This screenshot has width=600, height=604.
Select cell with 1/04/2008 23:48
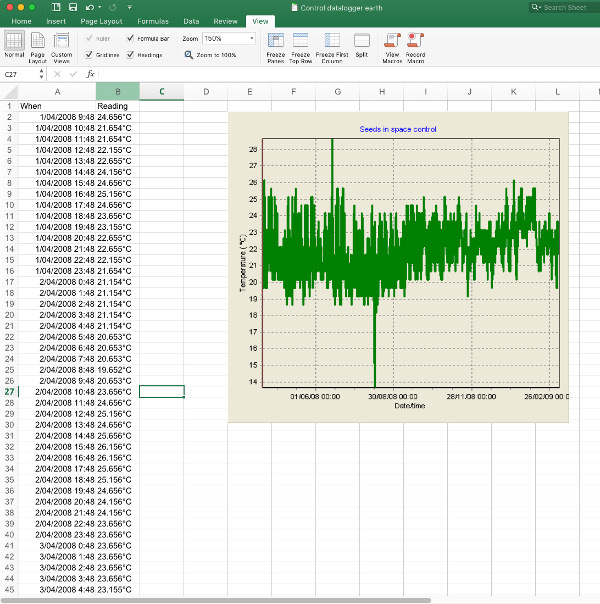pos(57,271)
